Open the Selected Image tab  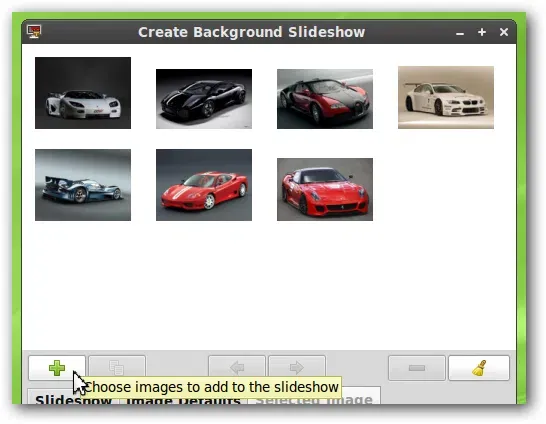point(314,398)
